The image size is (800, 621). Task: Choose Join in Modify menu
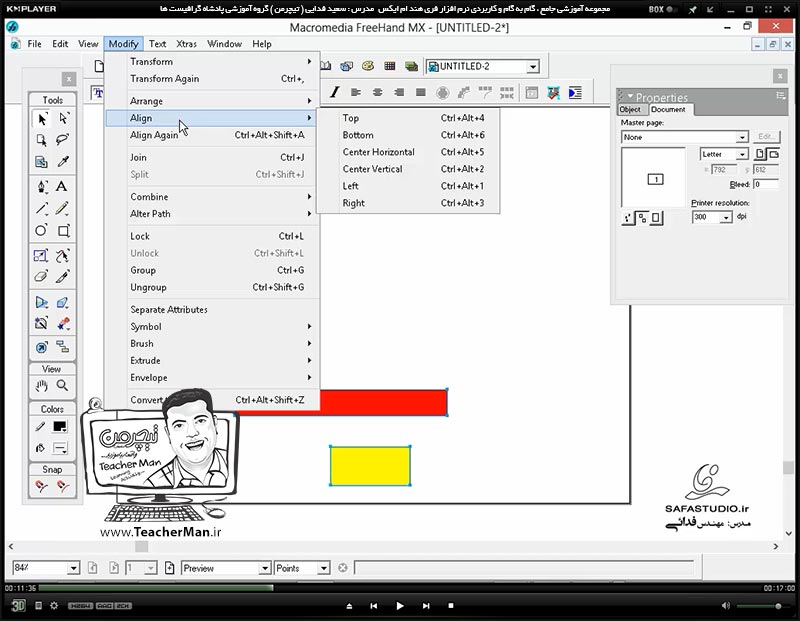click(212, 157)
